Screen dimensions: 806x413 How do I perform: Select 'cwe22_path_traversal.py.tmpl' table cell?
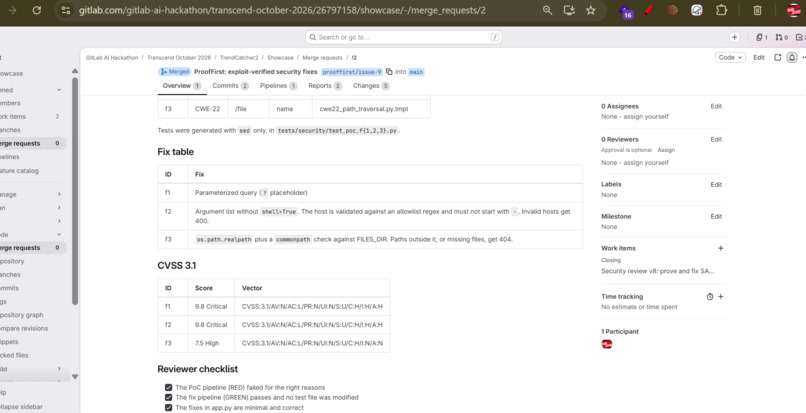(371, 109)
